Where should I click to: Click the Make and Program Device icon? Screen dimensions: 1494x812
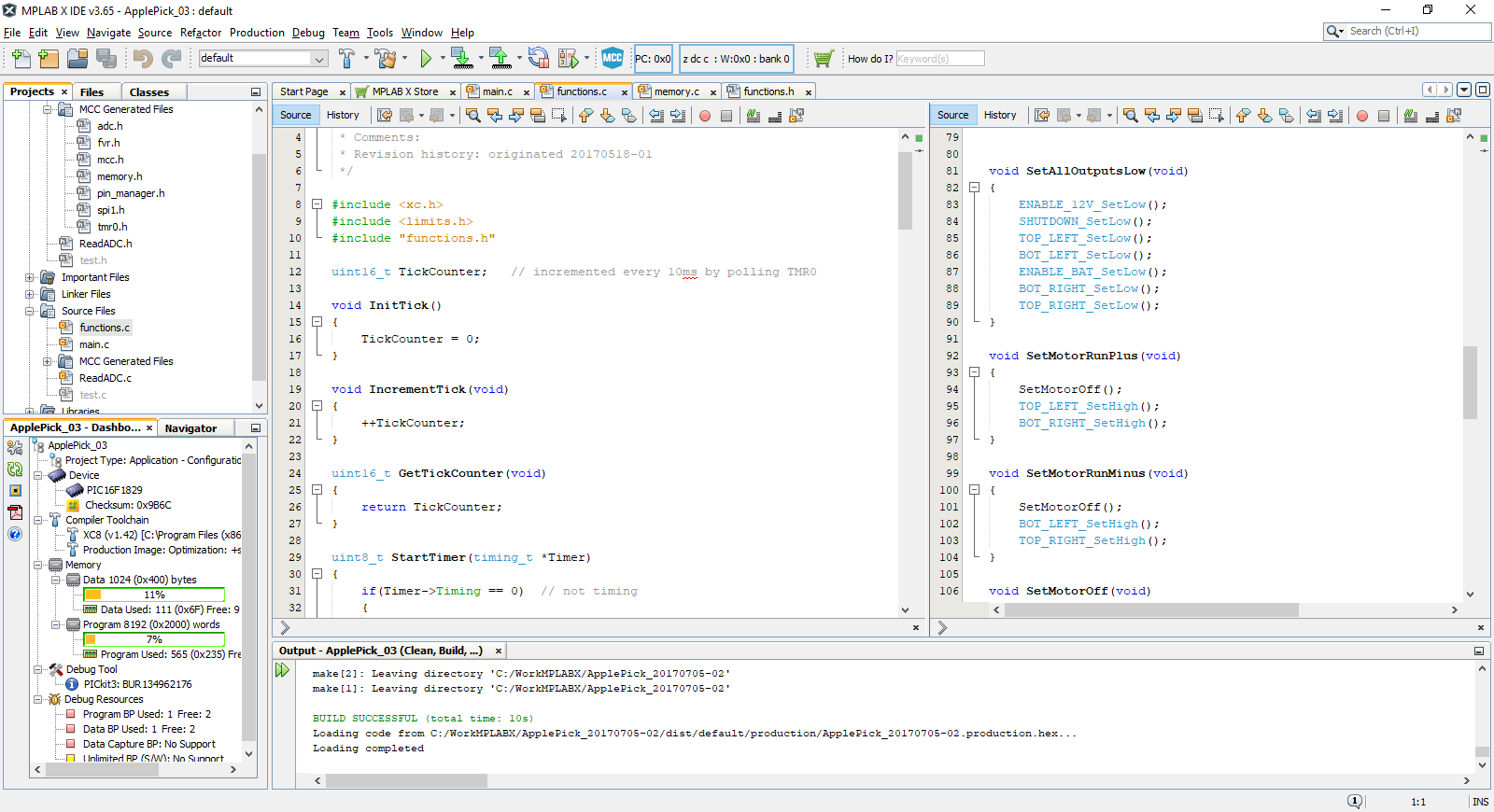(461, 59)
